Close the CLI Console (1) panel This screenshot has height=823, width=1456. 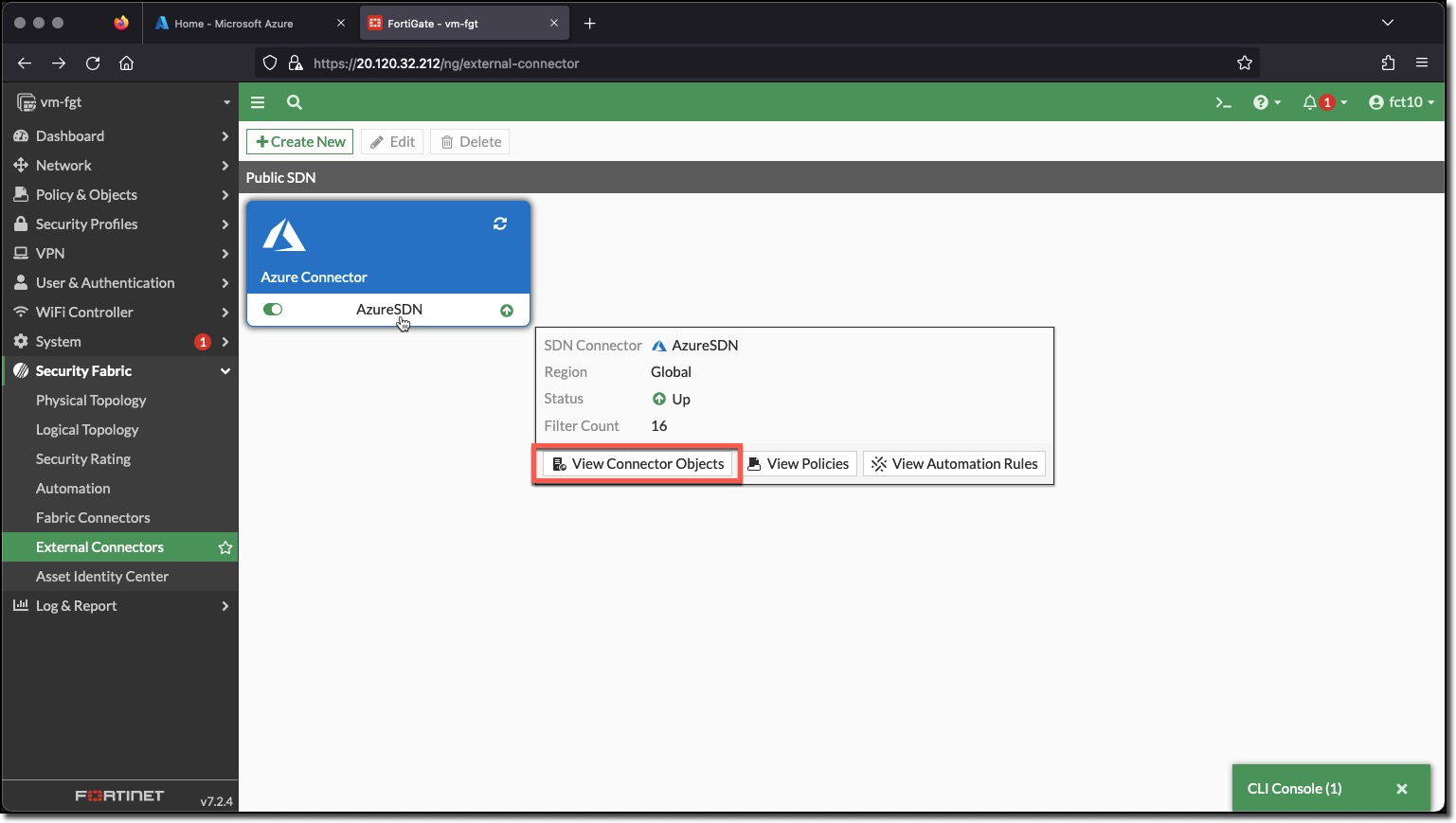click(1402, 789)
